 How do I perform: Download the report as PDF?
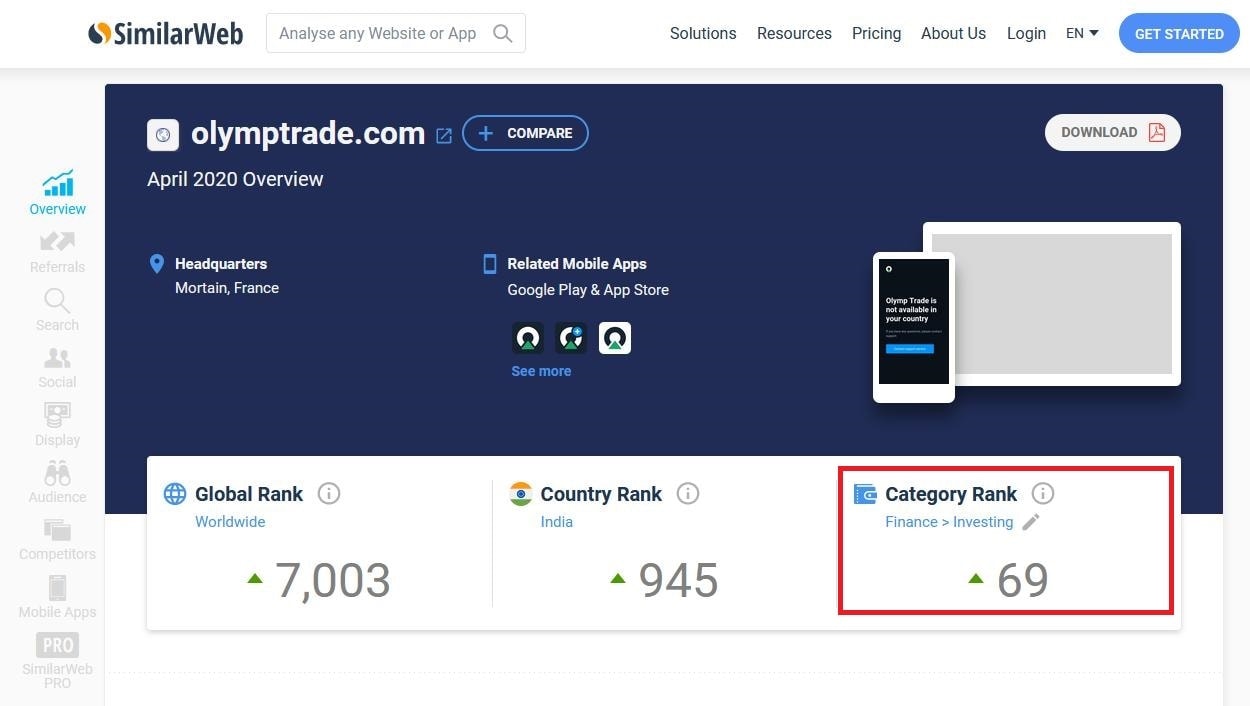click(1113, 132)
